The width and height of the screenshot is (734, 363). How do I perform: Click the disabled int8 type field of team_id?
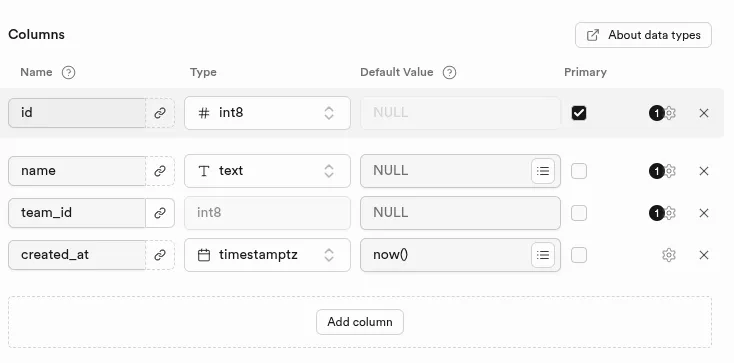(267, 213)
